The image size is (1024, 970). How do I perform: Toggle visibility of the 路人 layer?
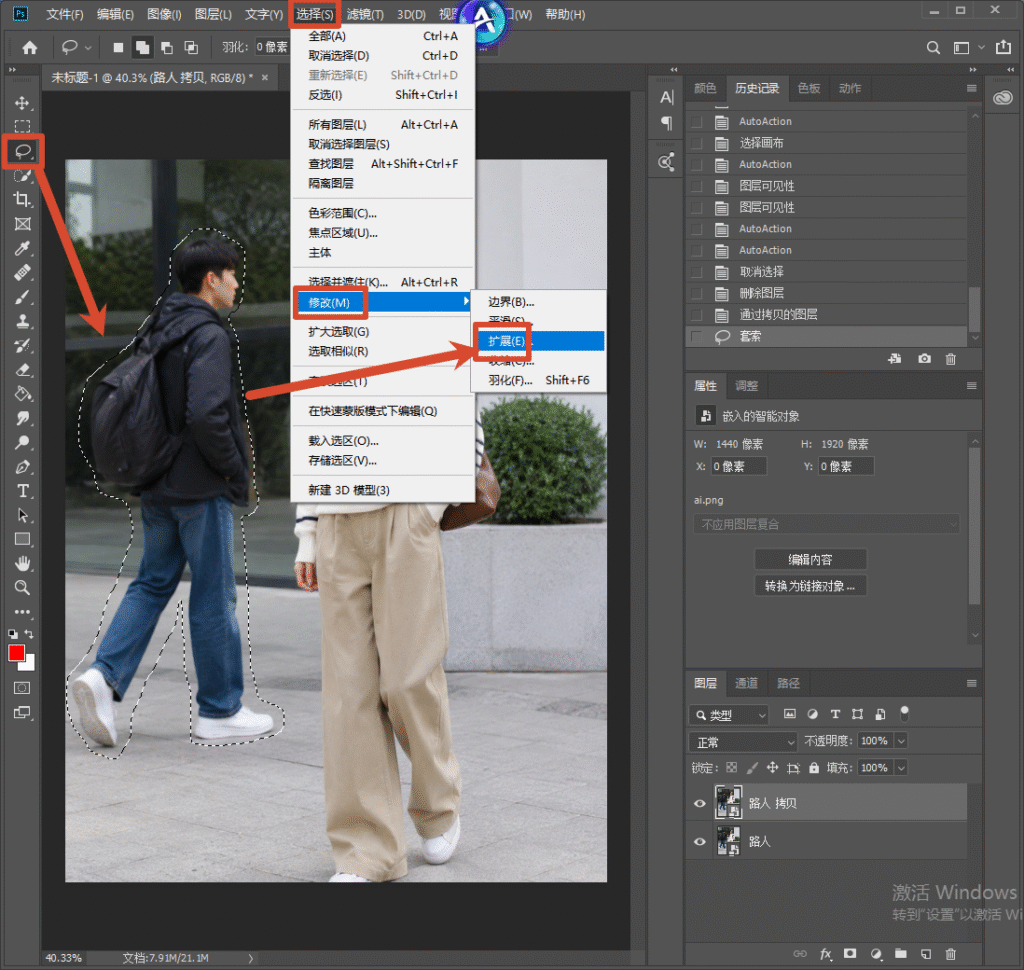[699, 841]
